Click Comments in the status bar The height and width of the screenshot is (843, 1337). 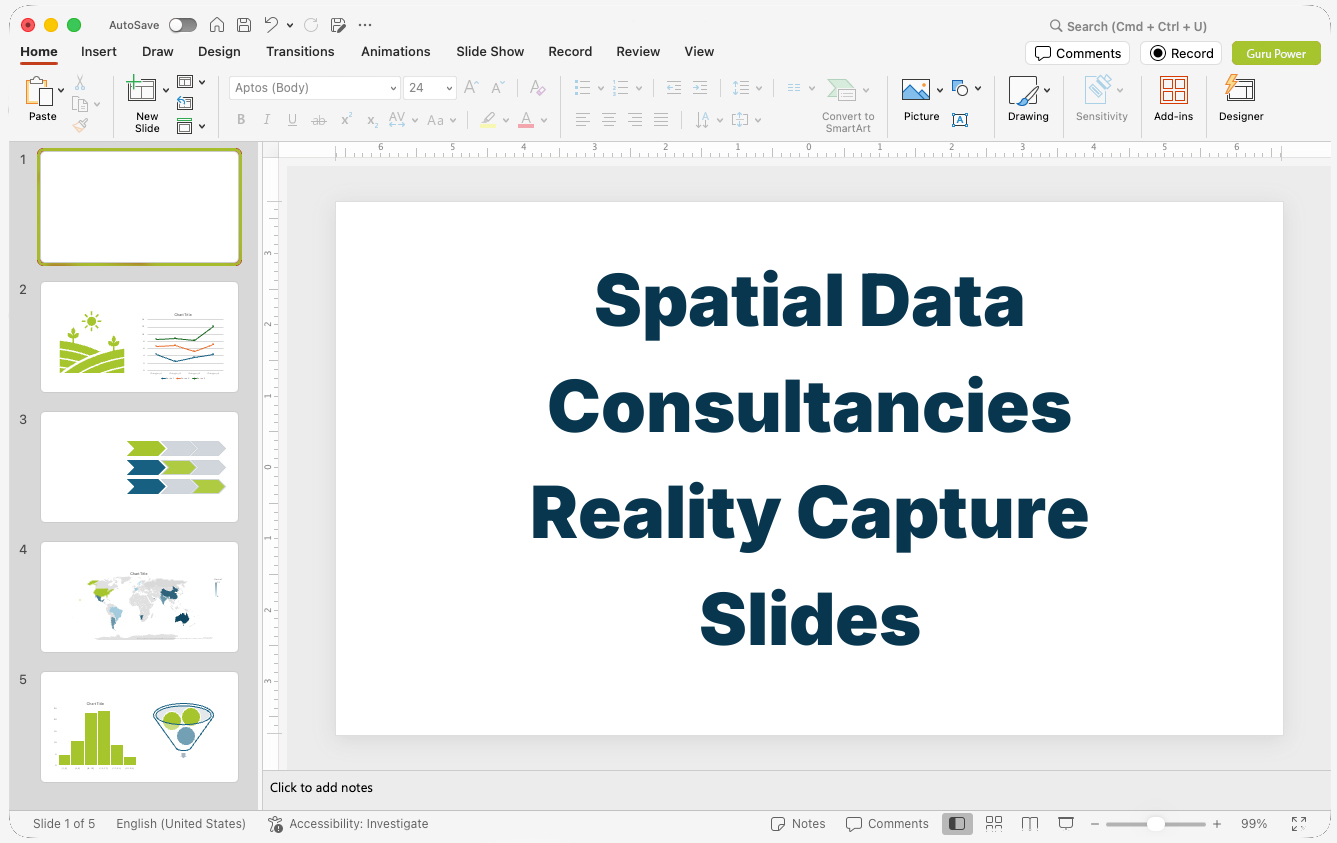point(887,824)
